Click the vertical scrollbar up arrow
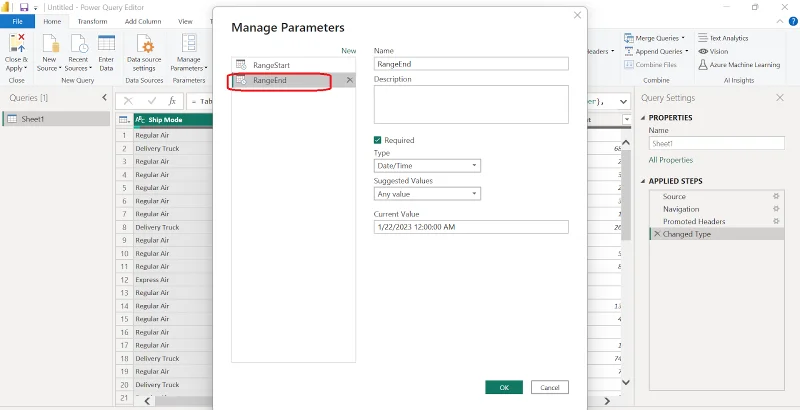This screenshot has height=410, width=800. (626, 143)
